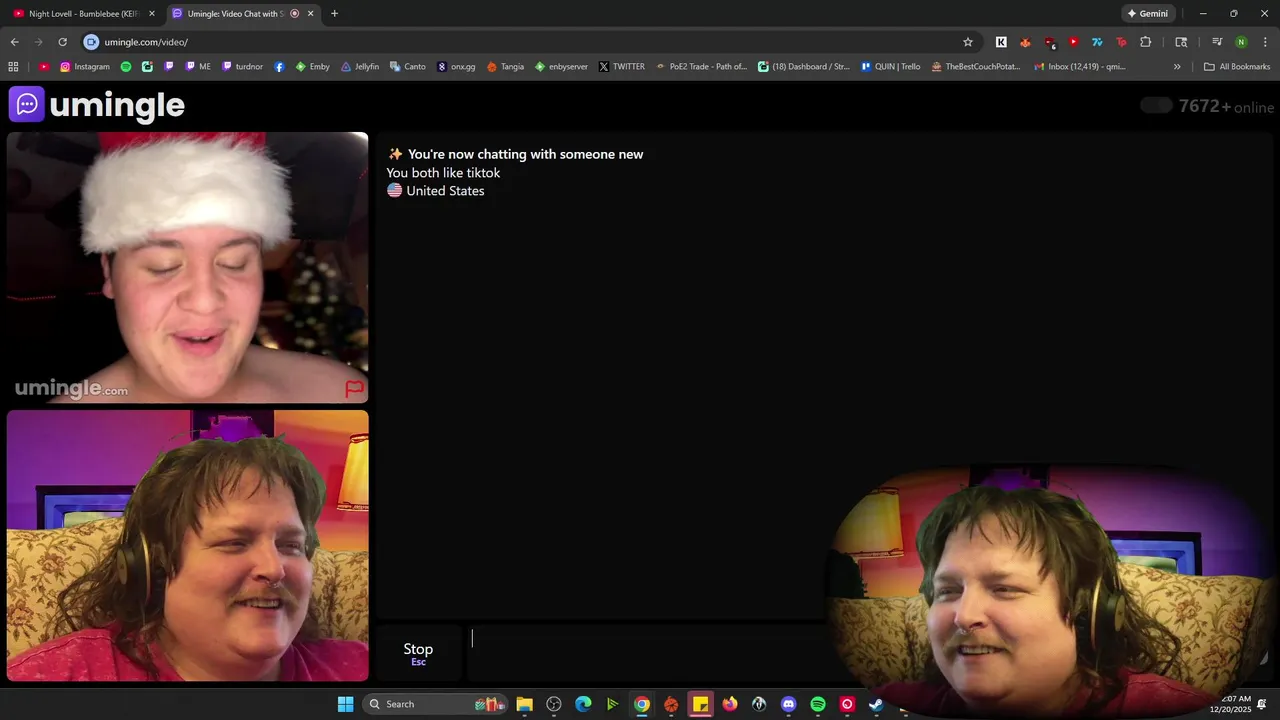Open TheBestCouchPotat... bookmark

tap(975, 67)
